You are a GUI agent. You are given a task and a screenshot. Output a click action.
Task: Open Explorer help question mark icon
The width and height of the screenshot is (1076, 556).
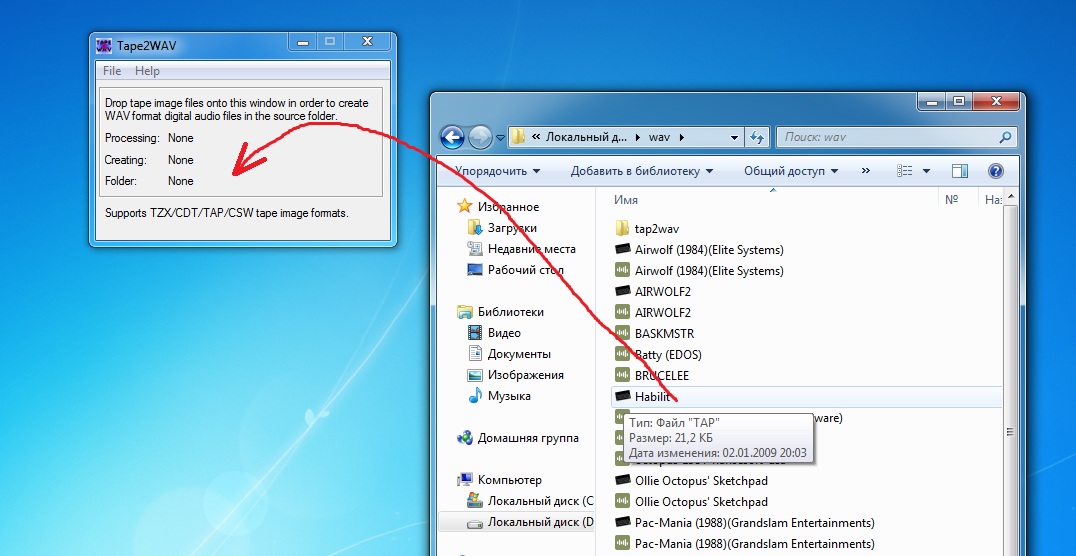point(995,171)
